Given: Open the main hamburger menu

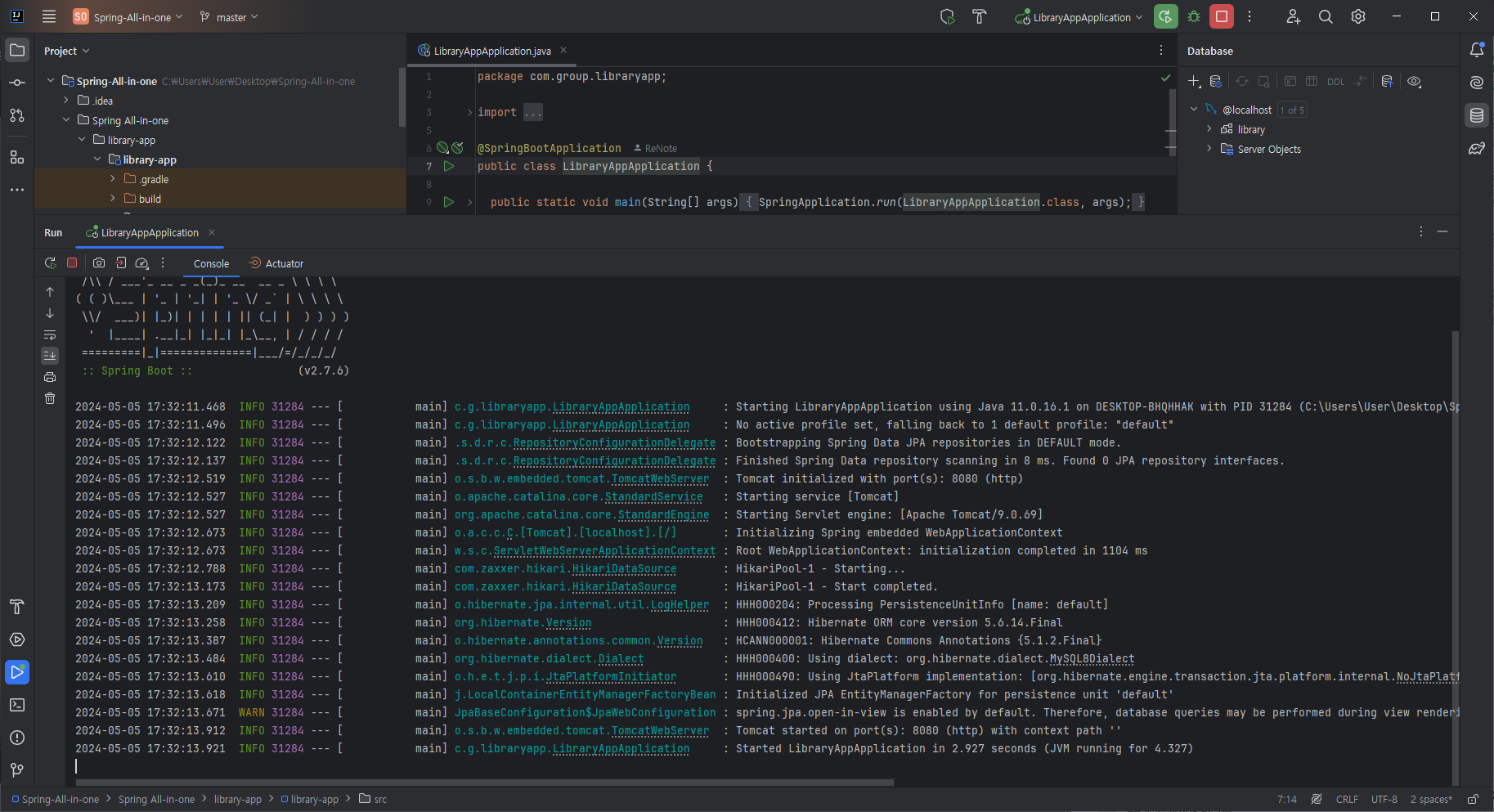Looking at the screenshot, I should click(x=49, y=16).
